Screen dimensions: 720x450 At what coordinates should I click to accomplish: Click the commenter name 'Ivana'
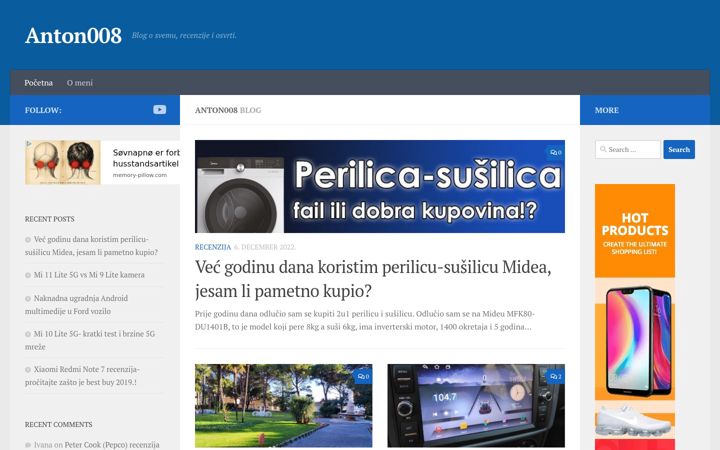click(x=43, y=445)
